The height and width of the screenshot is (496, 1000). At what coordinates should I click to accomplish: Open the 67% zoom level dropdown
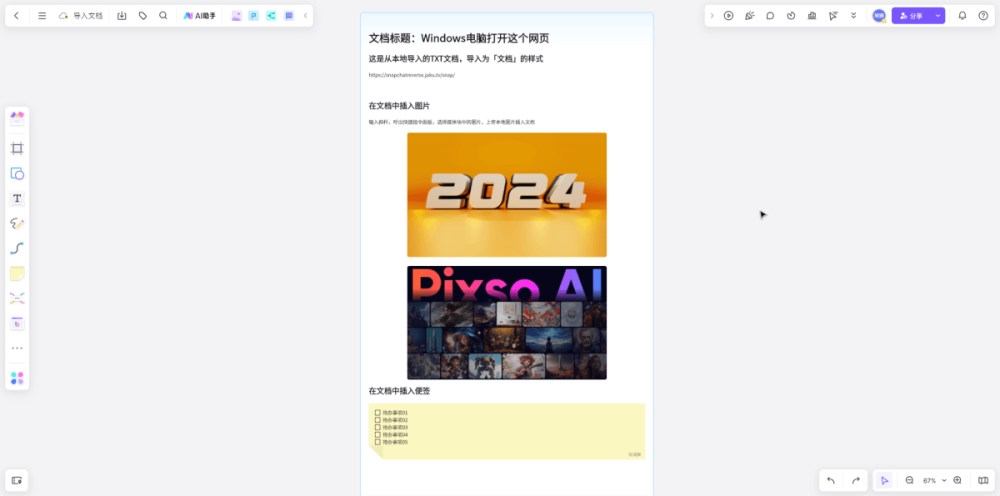(x=934, y=481)
